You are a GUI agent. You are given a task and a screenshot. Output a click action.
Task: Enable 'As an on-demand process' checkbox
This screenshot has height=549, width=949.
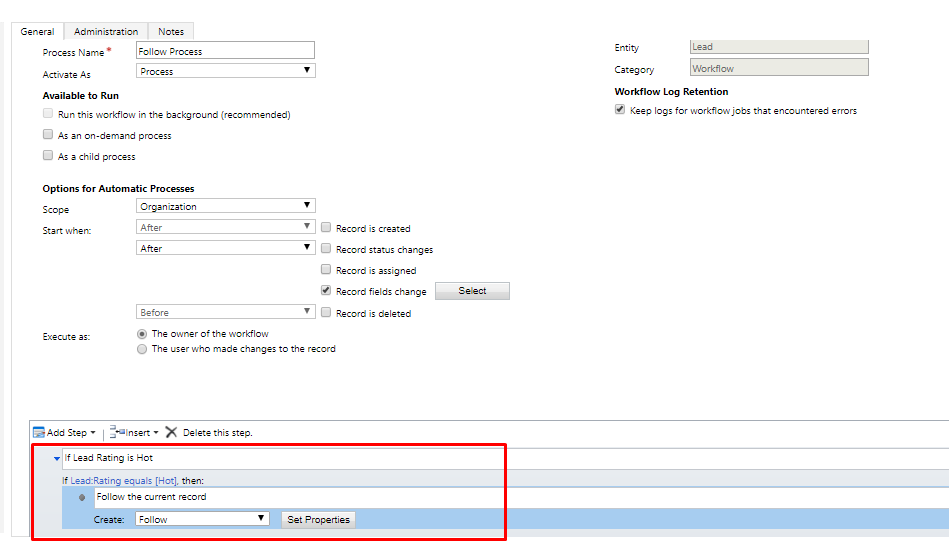pyautogui.click(x=48, y=135)
